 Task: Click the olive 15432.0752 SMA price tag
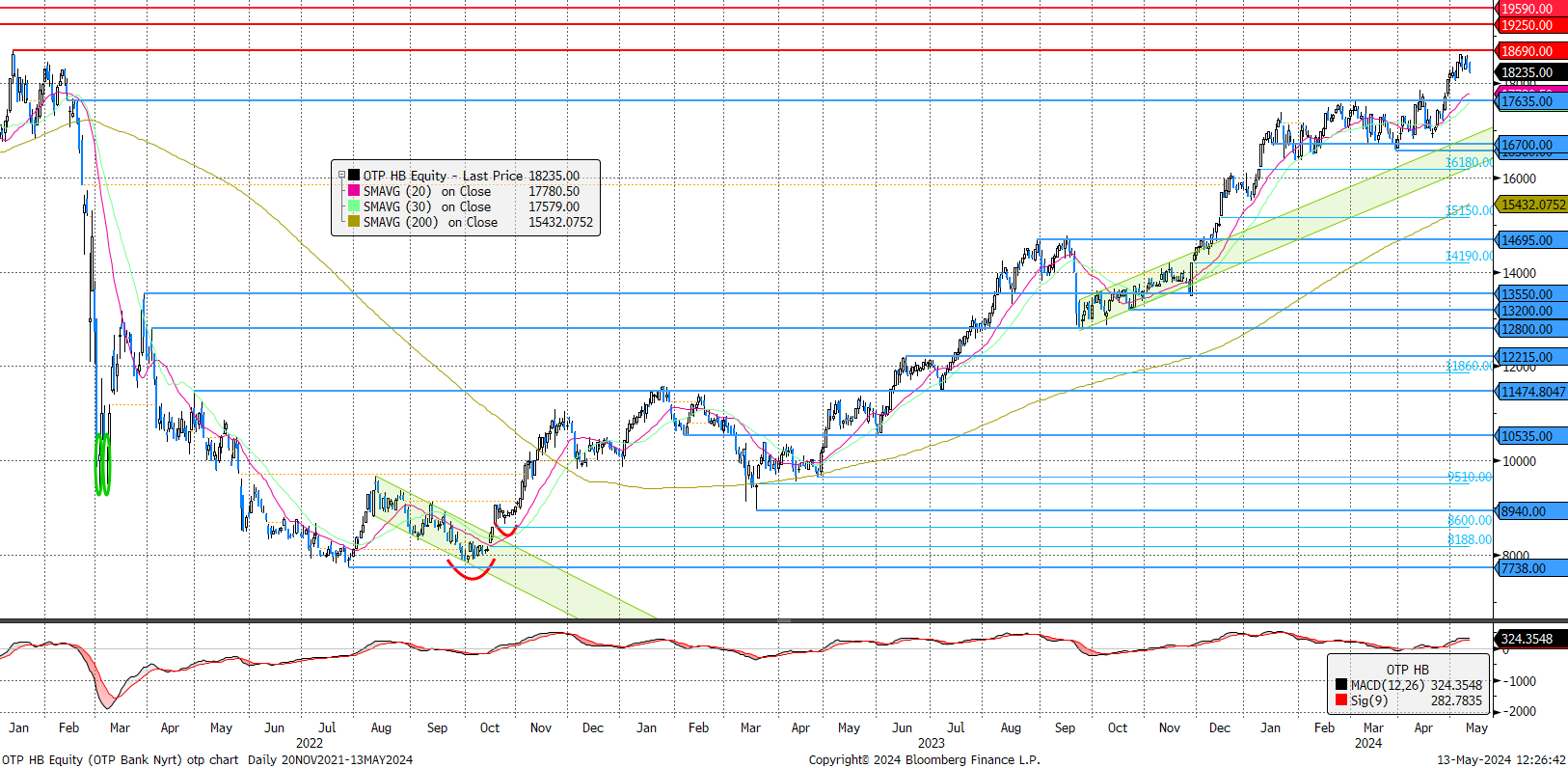click(x=1532, y=205)
